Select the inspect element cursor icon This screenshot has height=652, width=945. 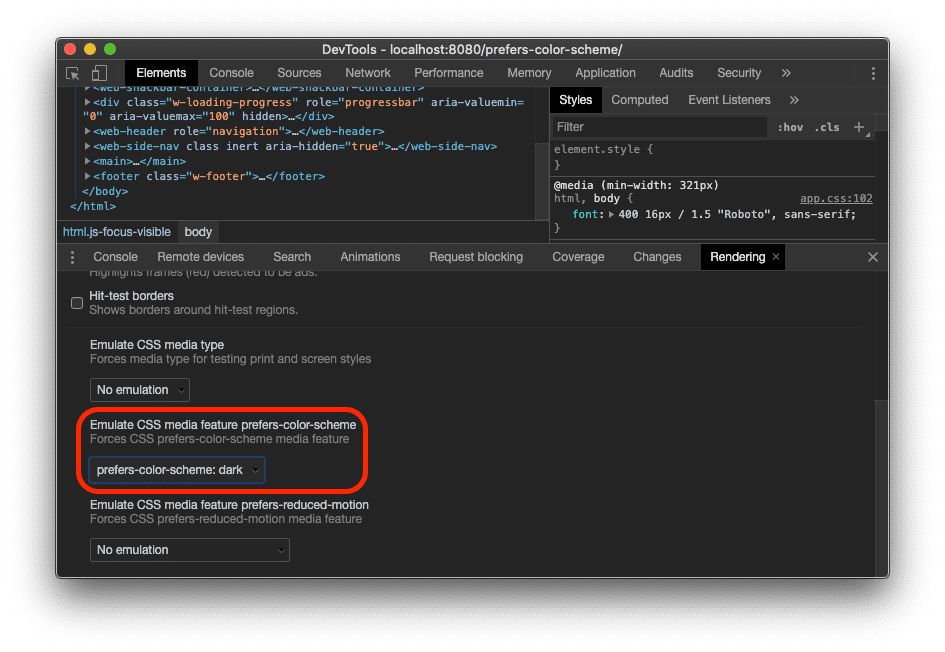pyautogui.click(x=70, y=73)
